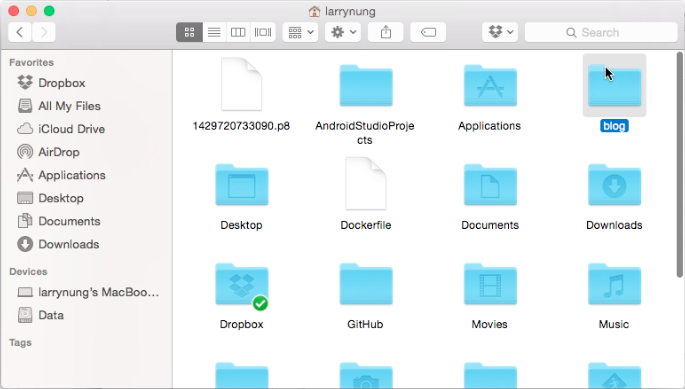Click the GitHub name label
The width and height of the screenshot is (685, 389).
(365, 324)
